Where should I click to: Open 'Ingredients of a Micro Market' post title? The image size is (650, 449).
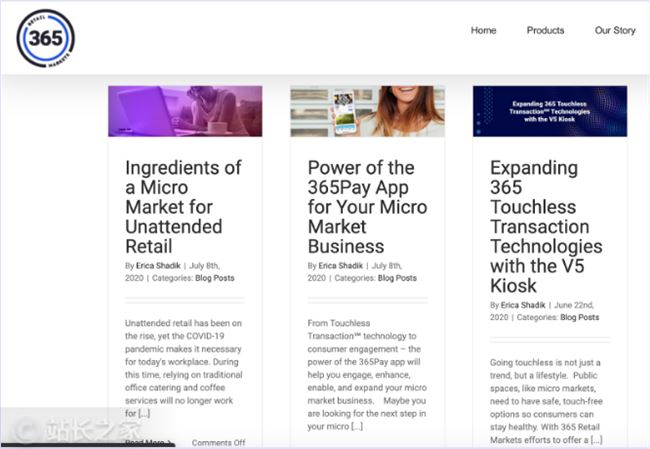(x=183, y=207)
